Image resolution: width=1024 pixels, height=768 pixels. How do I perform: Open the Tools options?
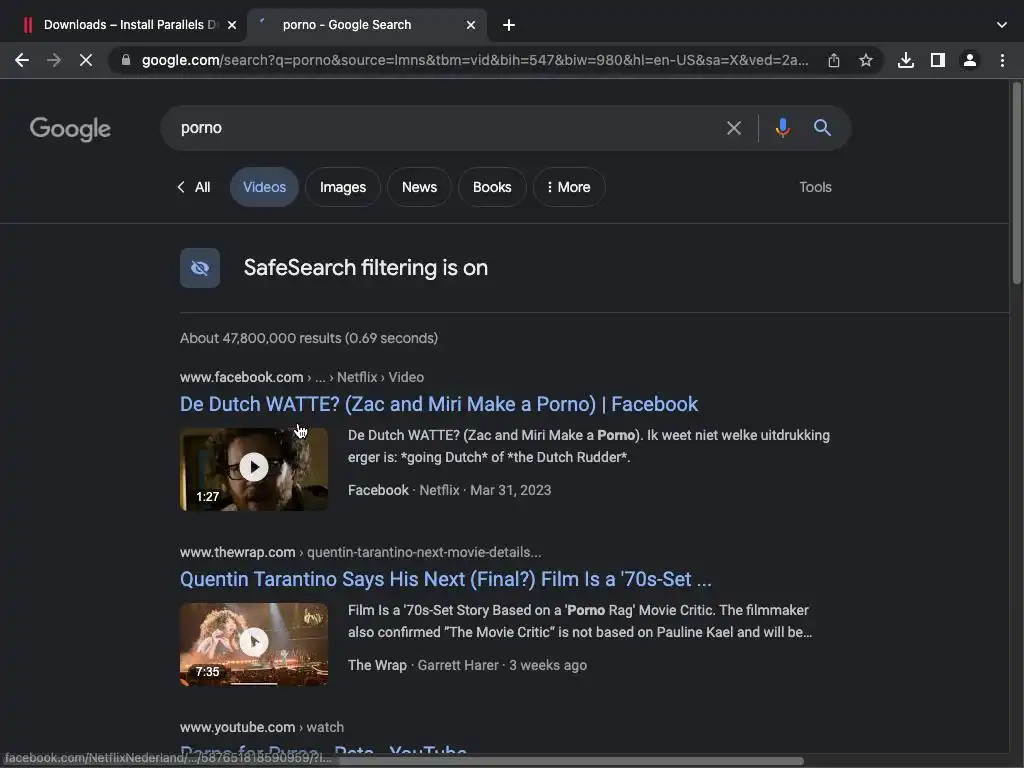[815, 187]
